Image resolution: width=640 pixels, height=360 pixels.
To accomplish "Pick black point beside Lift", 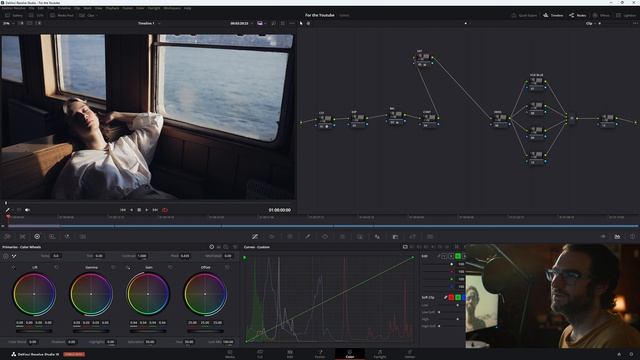I will tap(13, 267).
